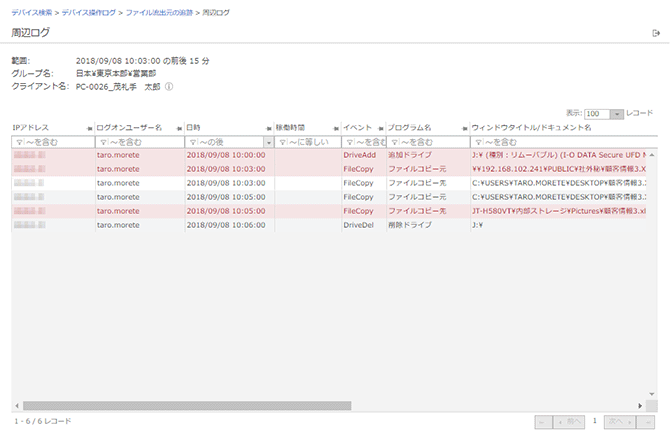The image size is (670, 431).
Task: Open the 表示 records-per-page dropdown
Action: [616, 114]
